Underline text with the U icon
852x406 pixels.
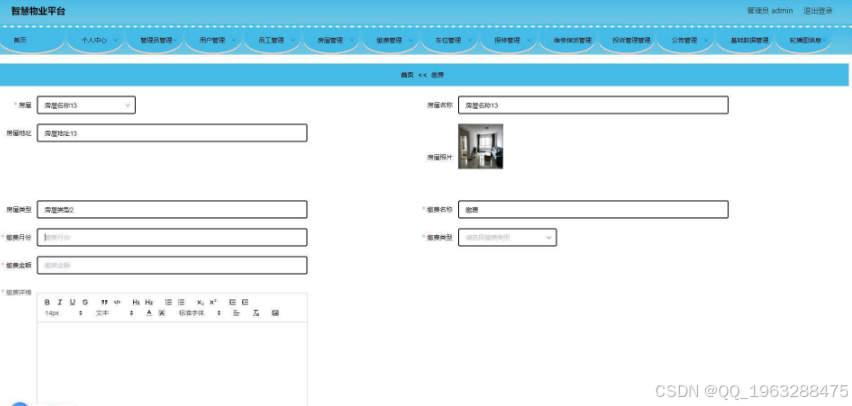click(x=72, y=302)
